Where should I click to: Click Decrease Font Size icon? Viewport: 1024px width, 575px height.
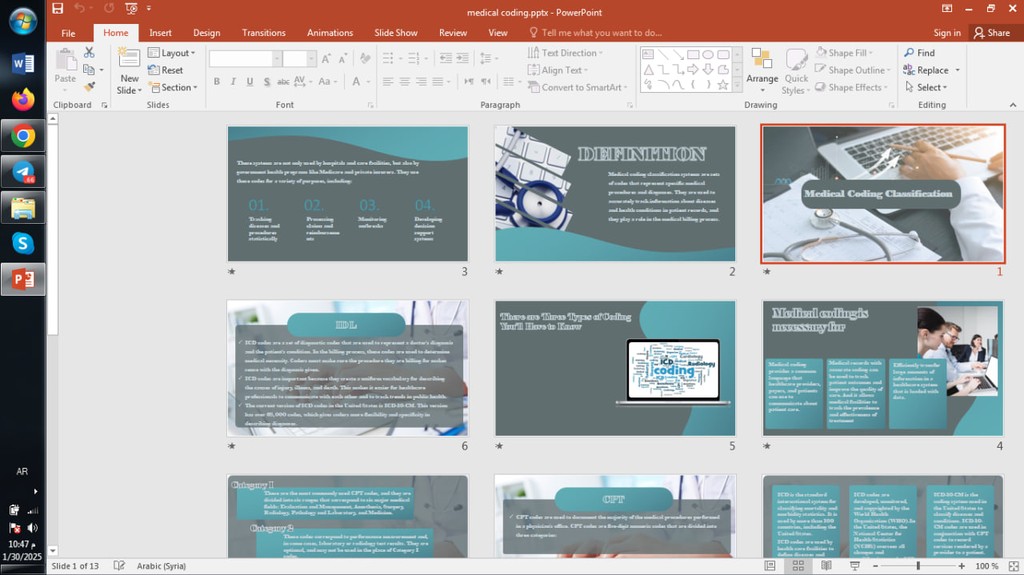pyautogui.click(x=342, y=59)
